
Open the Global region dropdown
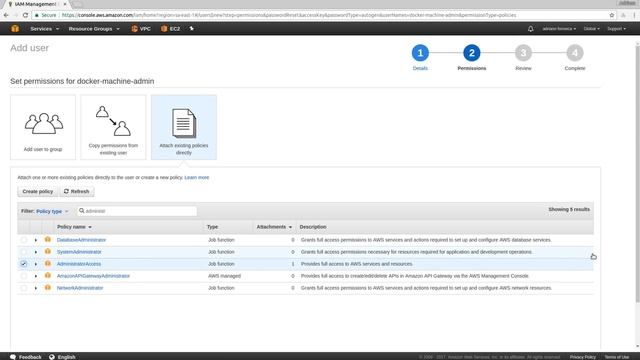click(591, 29)
